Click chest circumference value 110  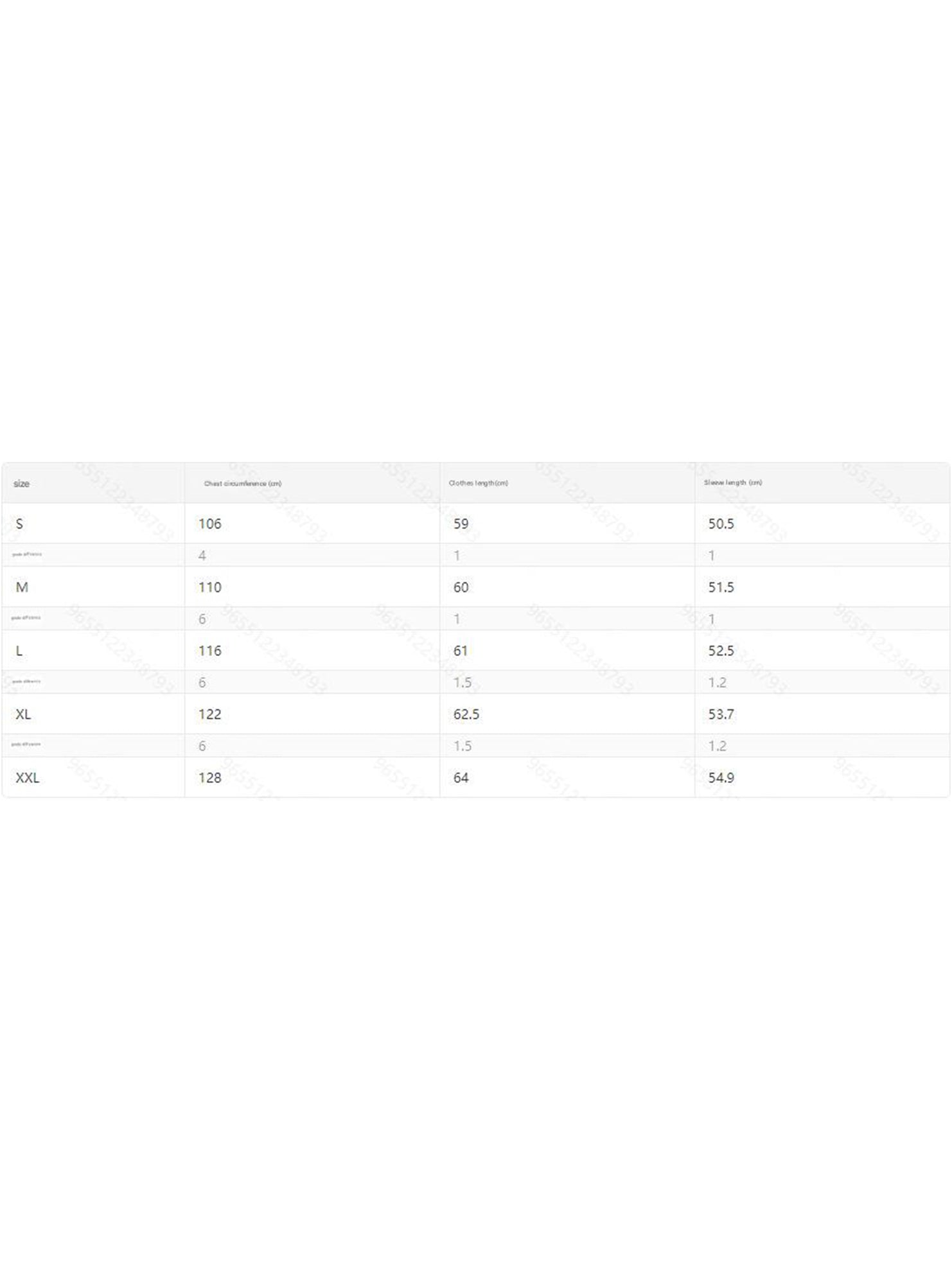pyautogui.click(x=209, y=587)
